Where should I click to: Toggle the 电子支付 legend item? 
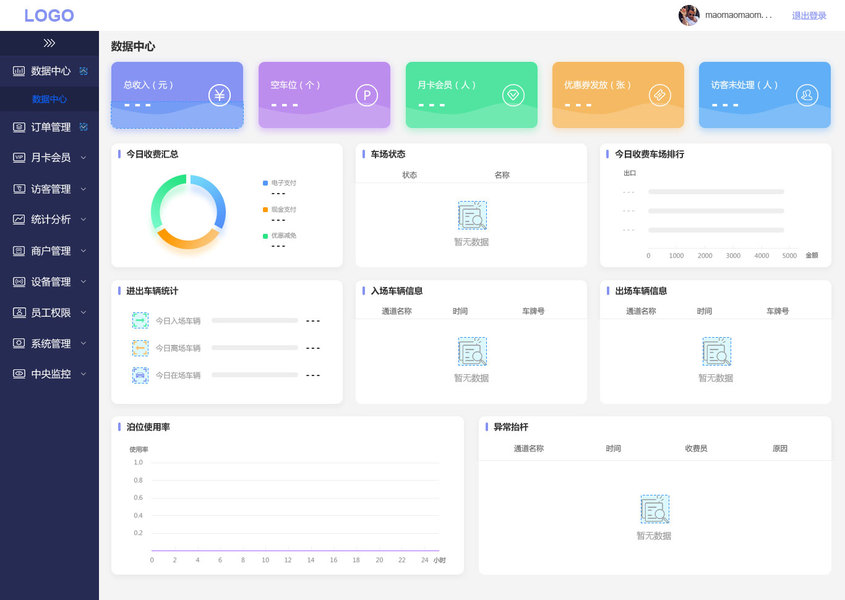pos(280,183)
